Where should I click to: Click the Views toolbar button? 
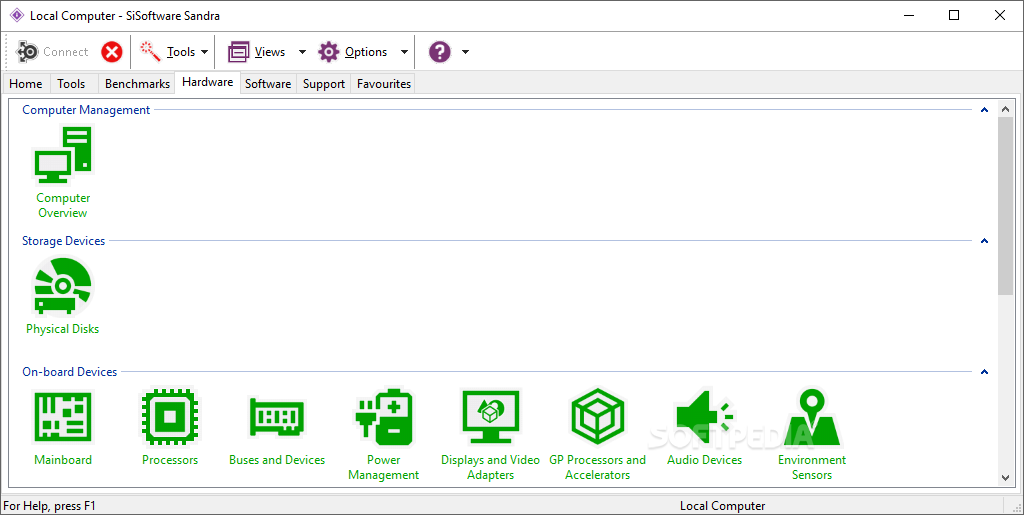(x=257, y=52)
